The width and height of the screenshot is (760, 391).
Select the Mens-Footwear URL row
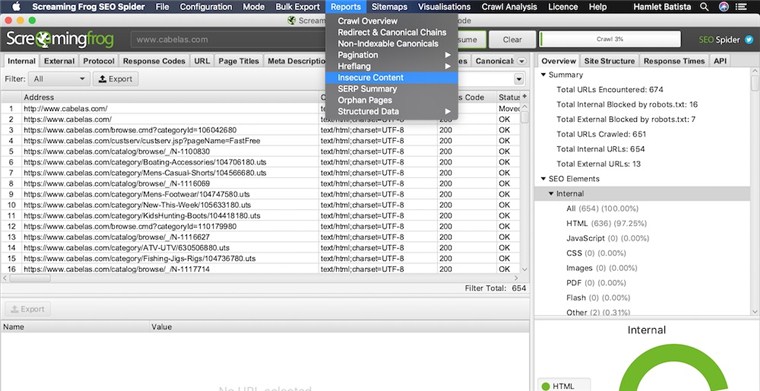click(x=170, y=194)
